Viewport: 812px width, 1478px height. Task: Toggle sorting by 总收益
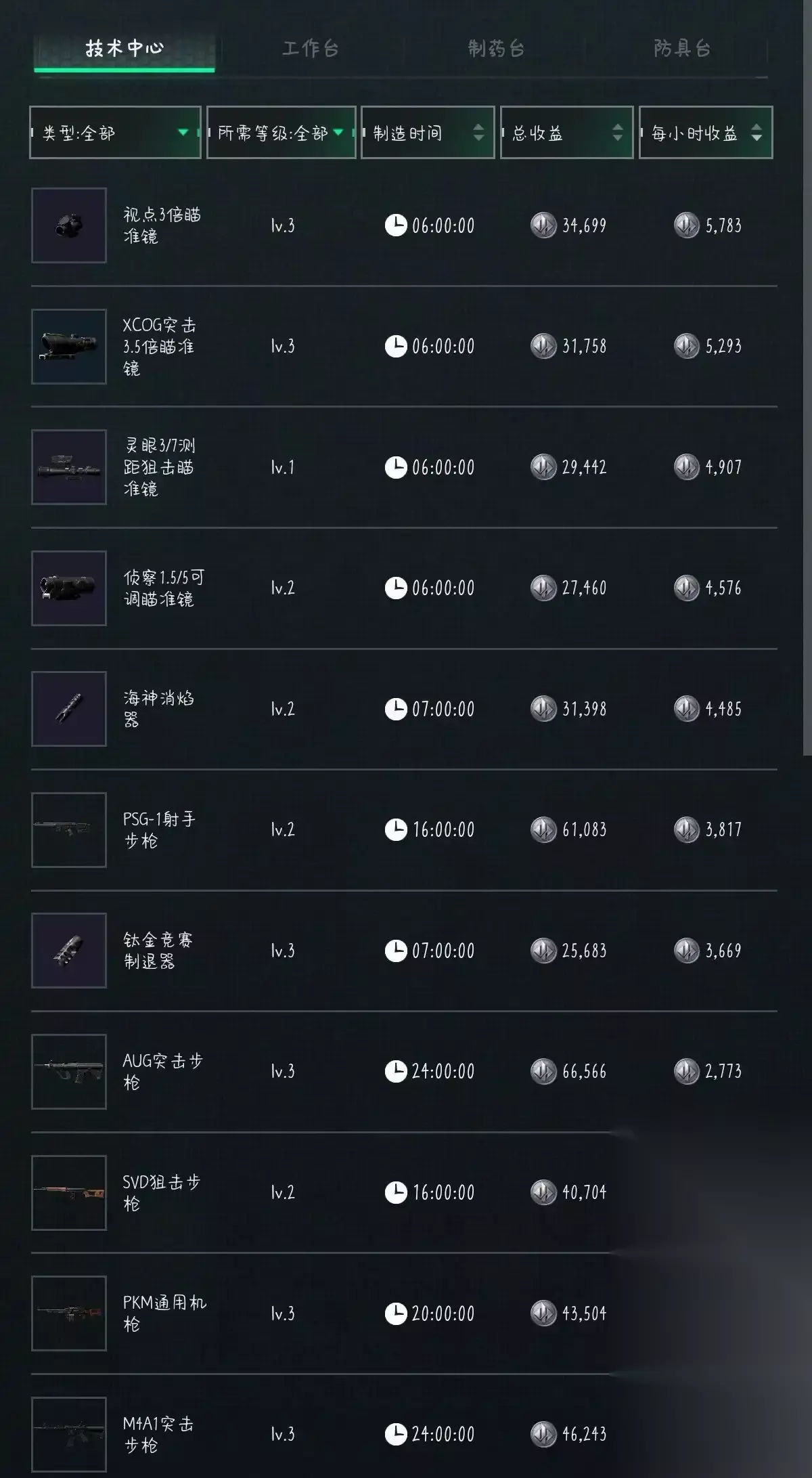click(566, 133)
